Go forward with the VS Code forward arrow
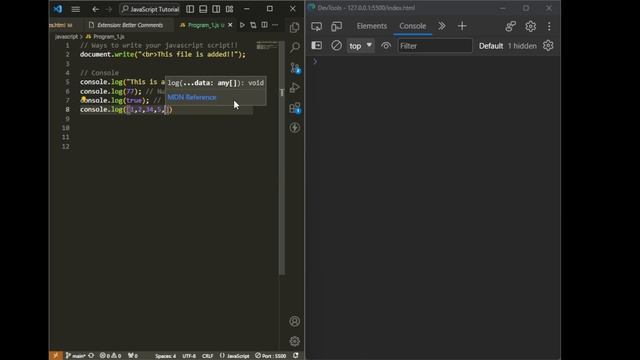The height and width of the screenshot is (360, 640). pos(109,9)
